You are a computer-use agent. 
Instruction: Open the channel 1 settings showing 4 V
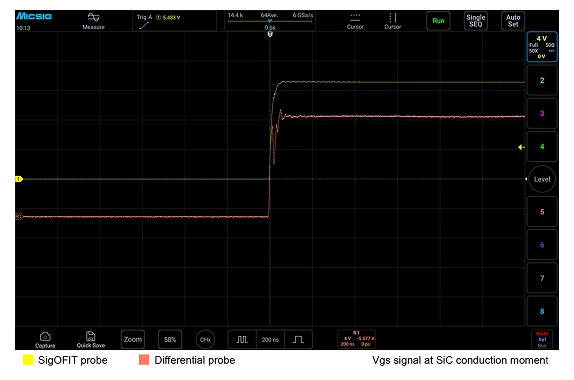tap(542, 47)
